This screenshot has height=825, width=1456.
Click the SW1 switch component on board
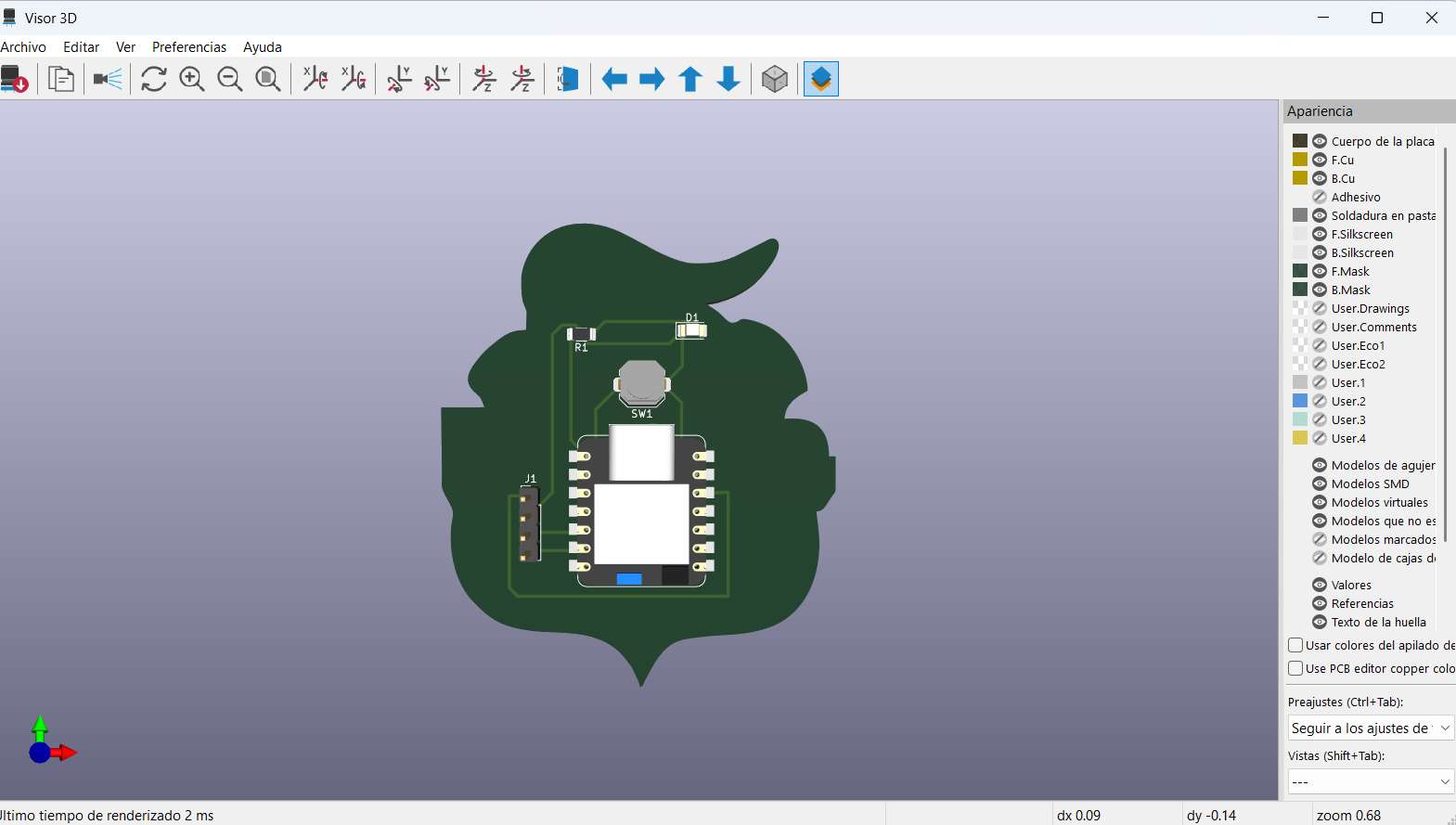(641, 382)
